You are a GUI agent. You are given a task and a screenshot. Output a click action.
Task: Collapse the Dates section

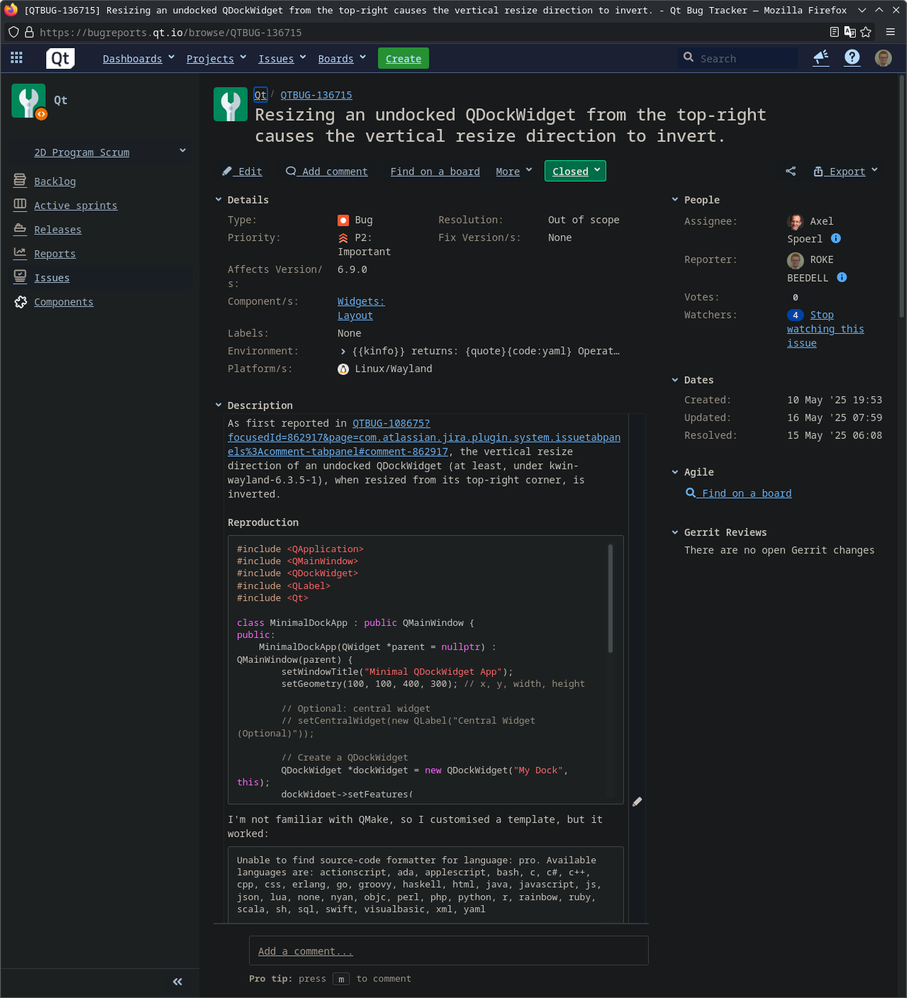(x=675, y=379)
